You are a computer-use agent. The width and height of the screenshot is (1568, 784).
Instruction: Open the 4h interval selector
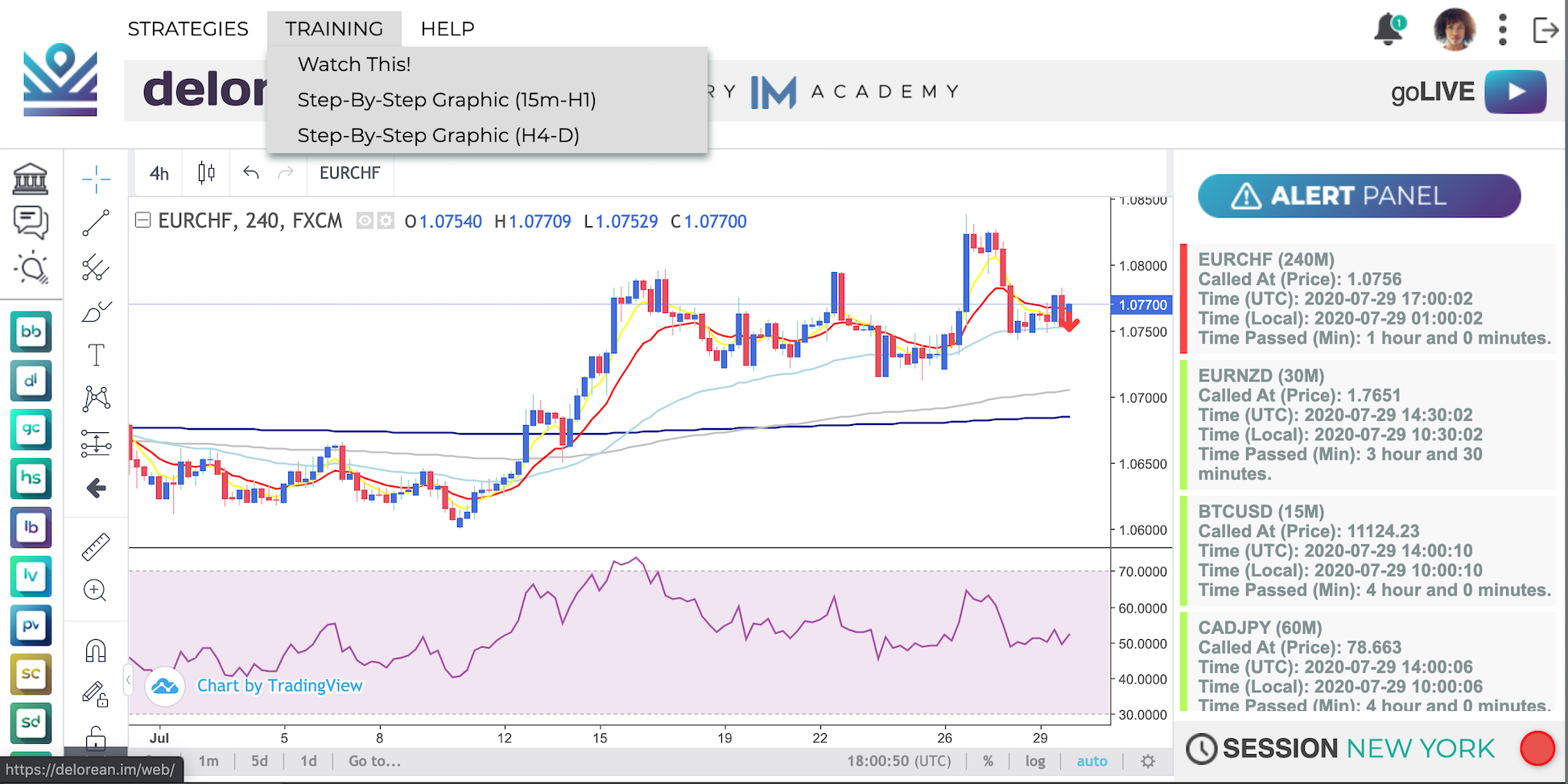tap(159, 173)
